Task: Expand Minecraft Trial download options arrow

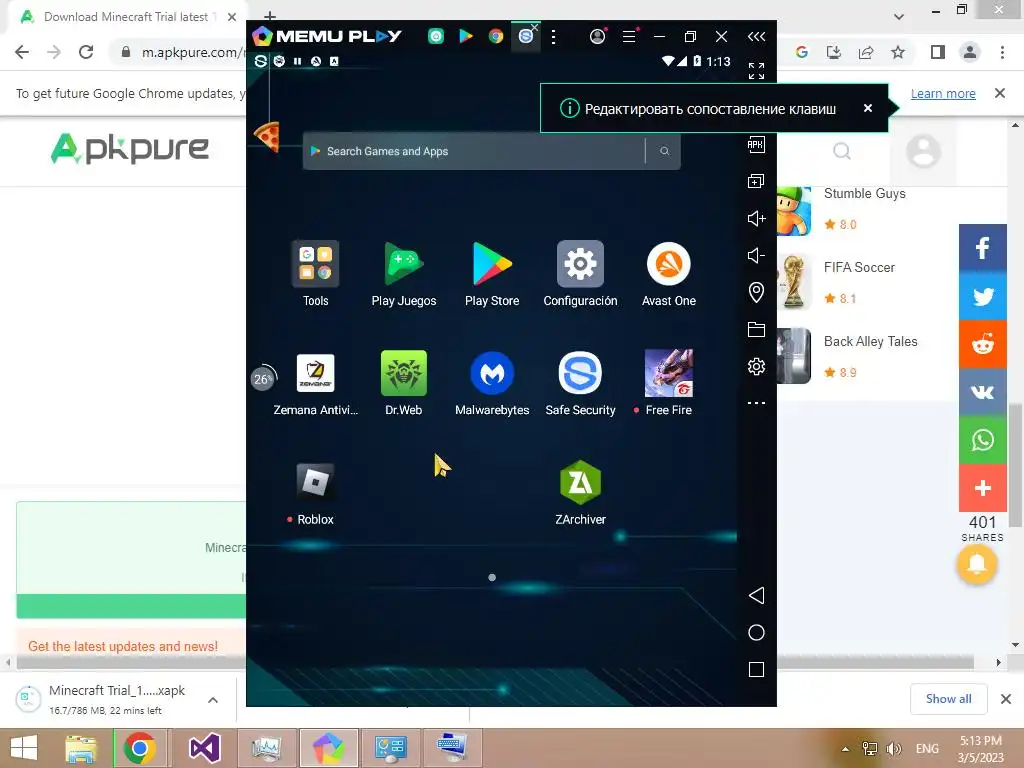Action: [212, 700]
